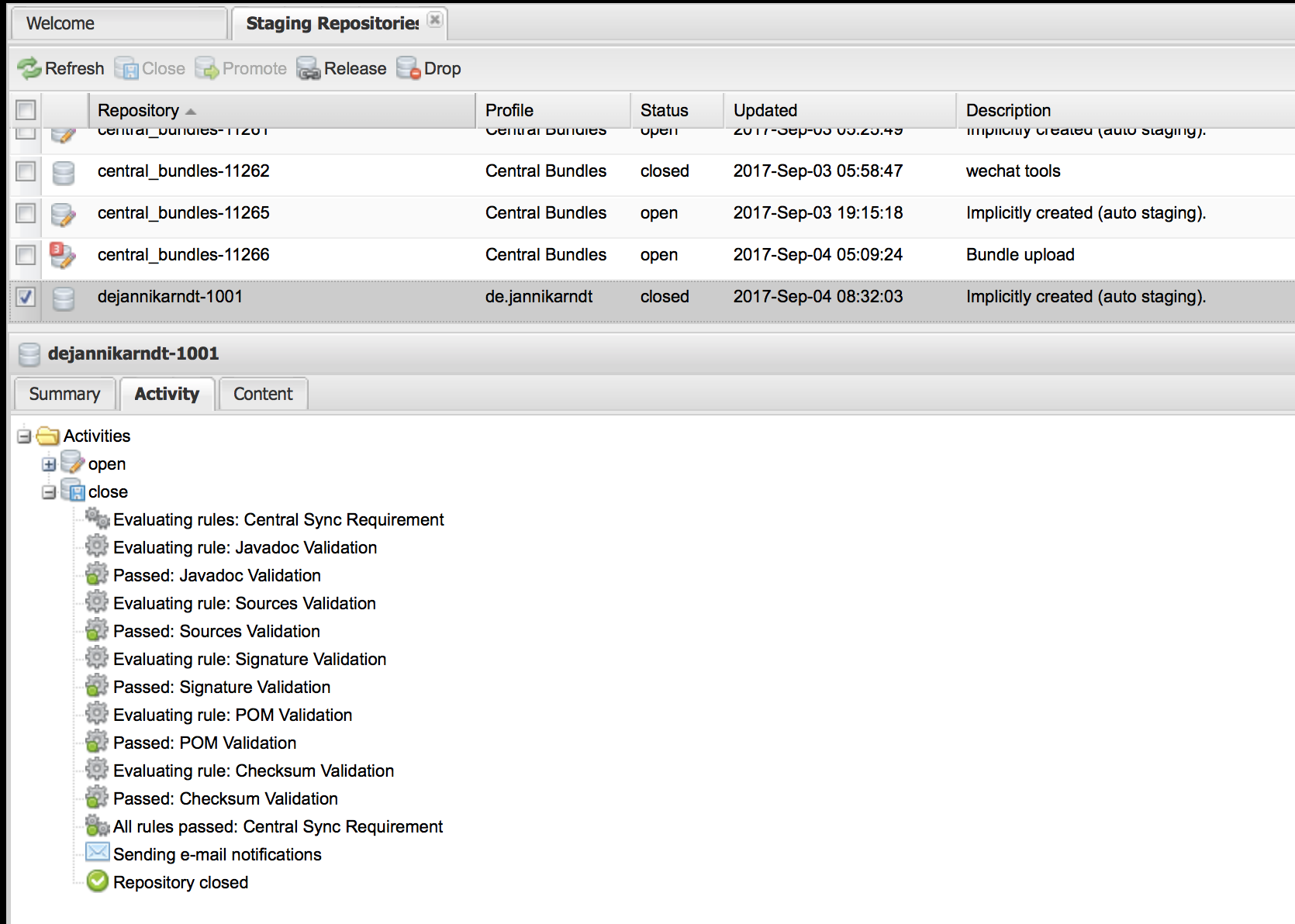Click passed icon for Sources Validation
Screen dimensions: 1295x924
pos(97,629)
